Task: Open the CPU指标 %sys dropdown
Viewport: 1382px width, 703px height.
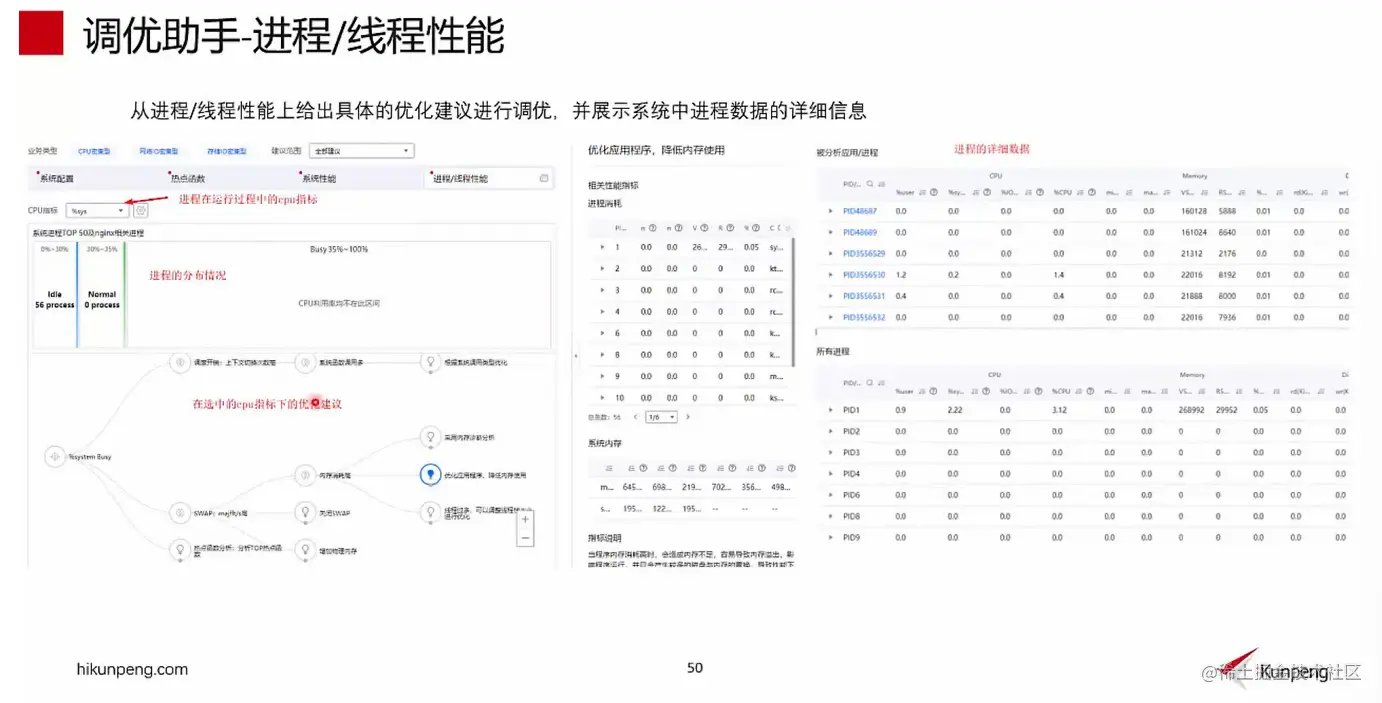Action: click(x=97, y=211)
